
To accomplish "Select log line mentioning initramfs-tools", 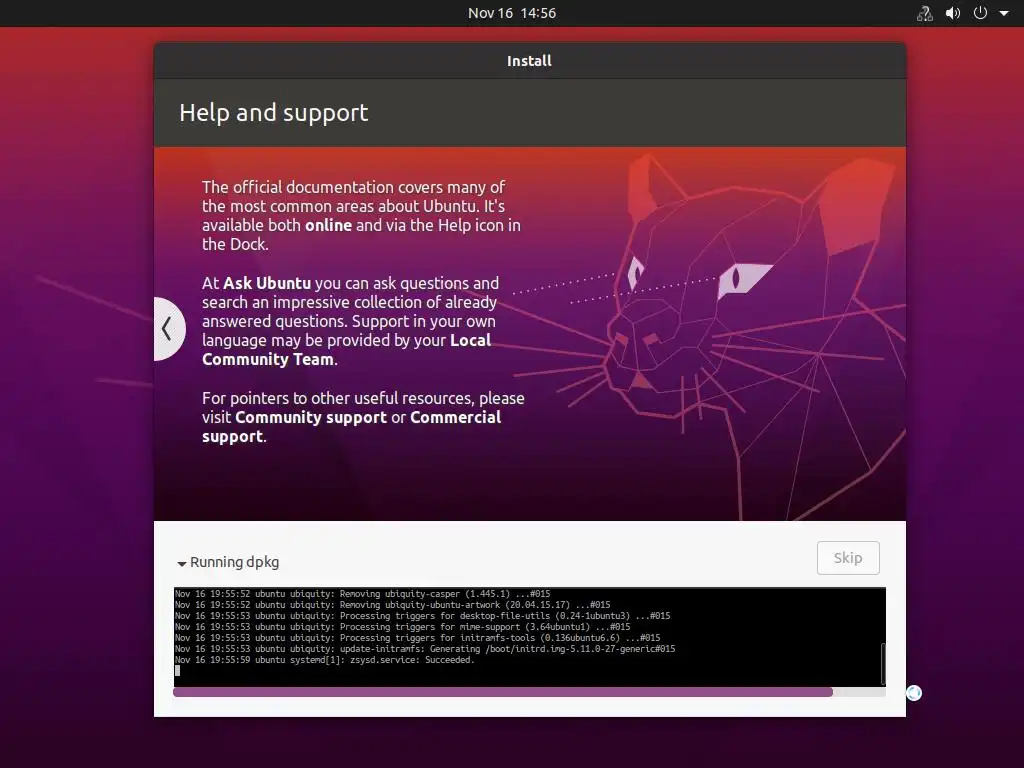I will click(x=417, y=638).
